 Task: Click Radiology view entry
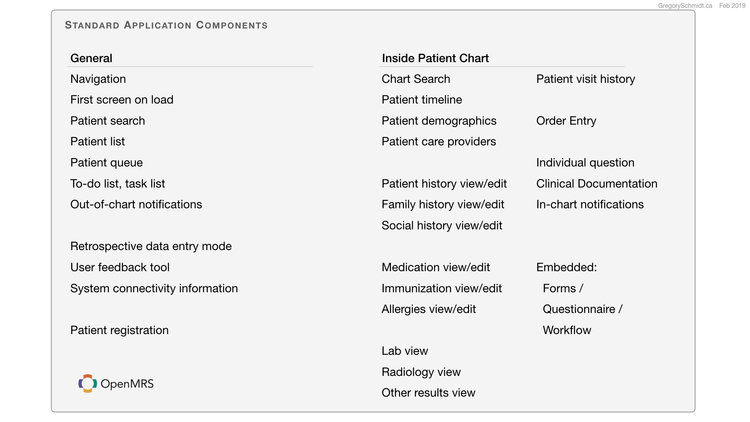click(x=421, y=373)
